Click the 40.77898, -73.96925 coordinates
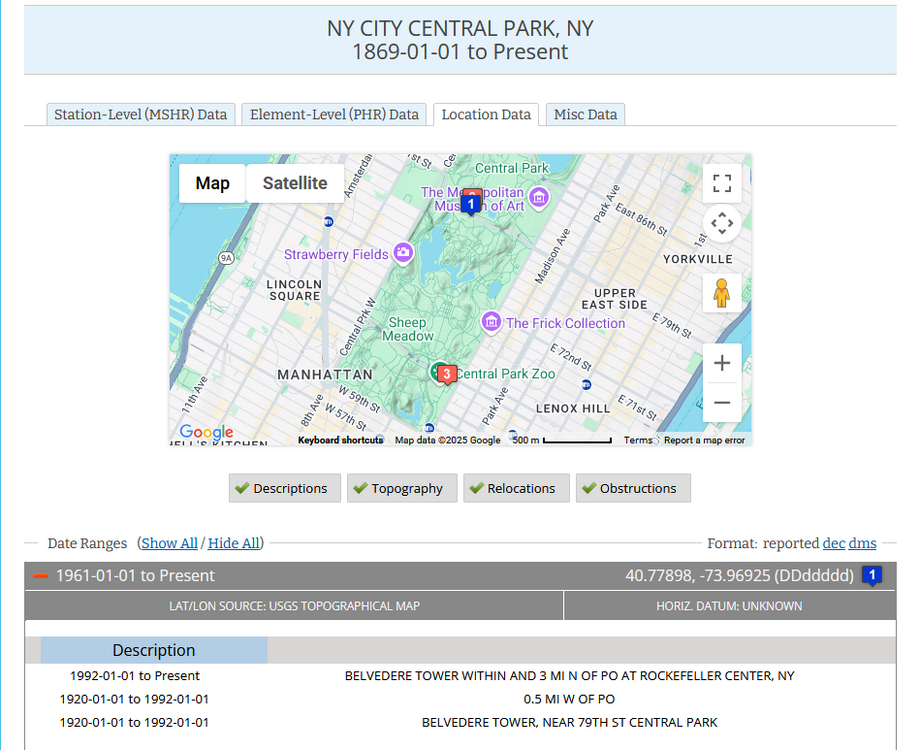 click(739, 576)
